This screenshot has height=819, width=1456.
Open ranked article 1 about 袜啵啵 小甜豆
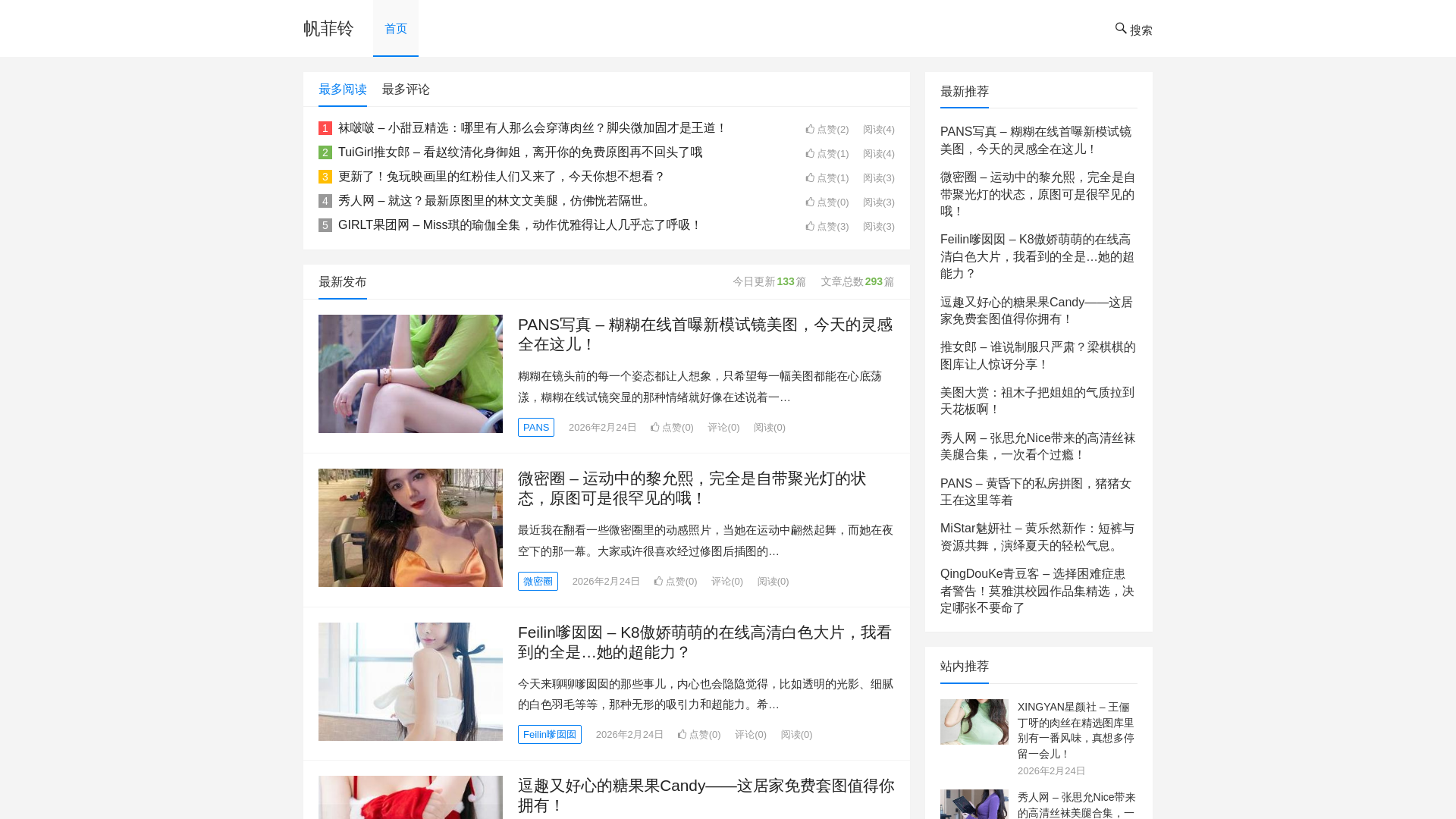click(532, 128)
